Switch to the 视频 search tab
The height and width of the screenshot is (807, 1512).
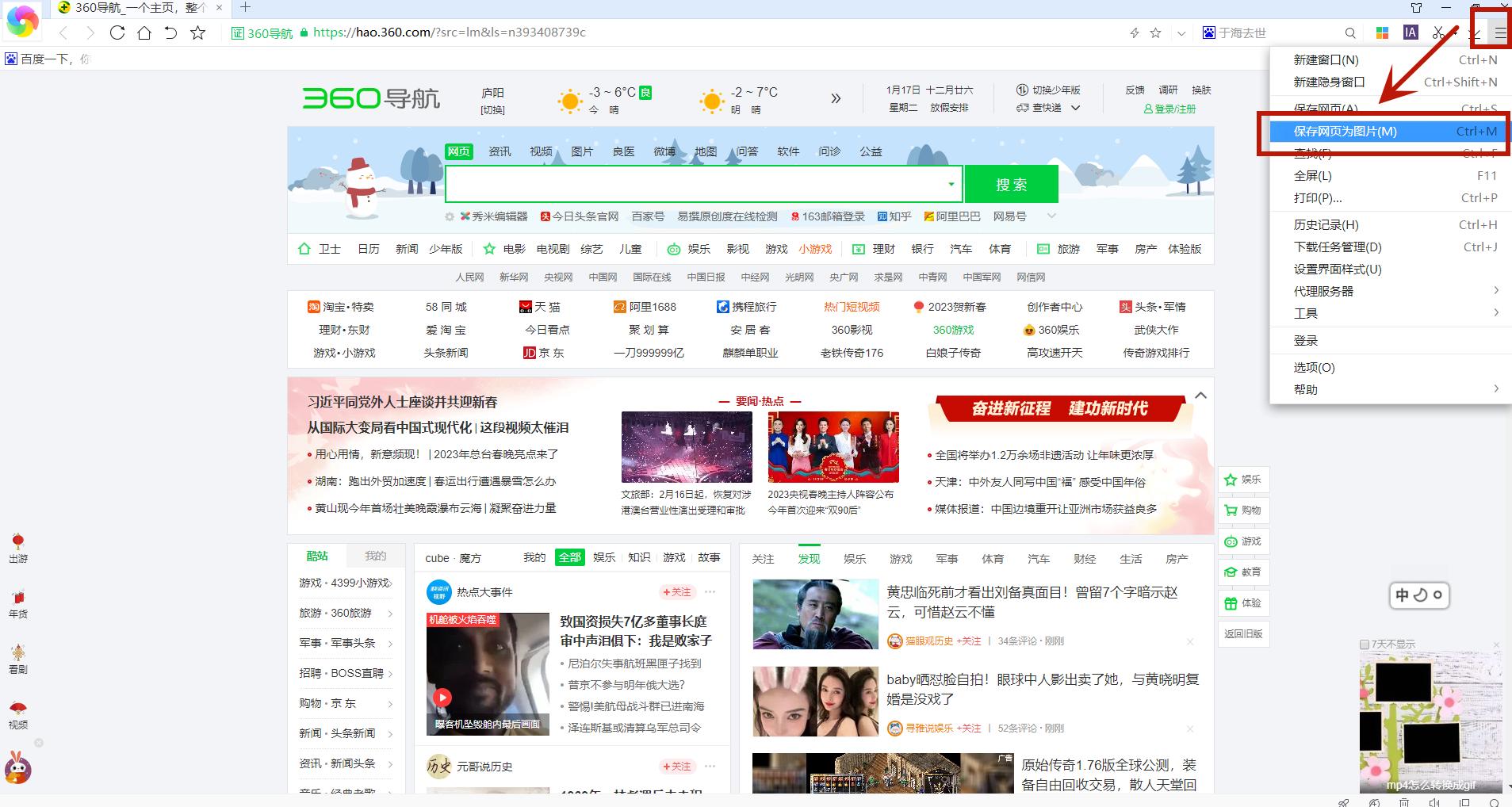coord(540,151)
